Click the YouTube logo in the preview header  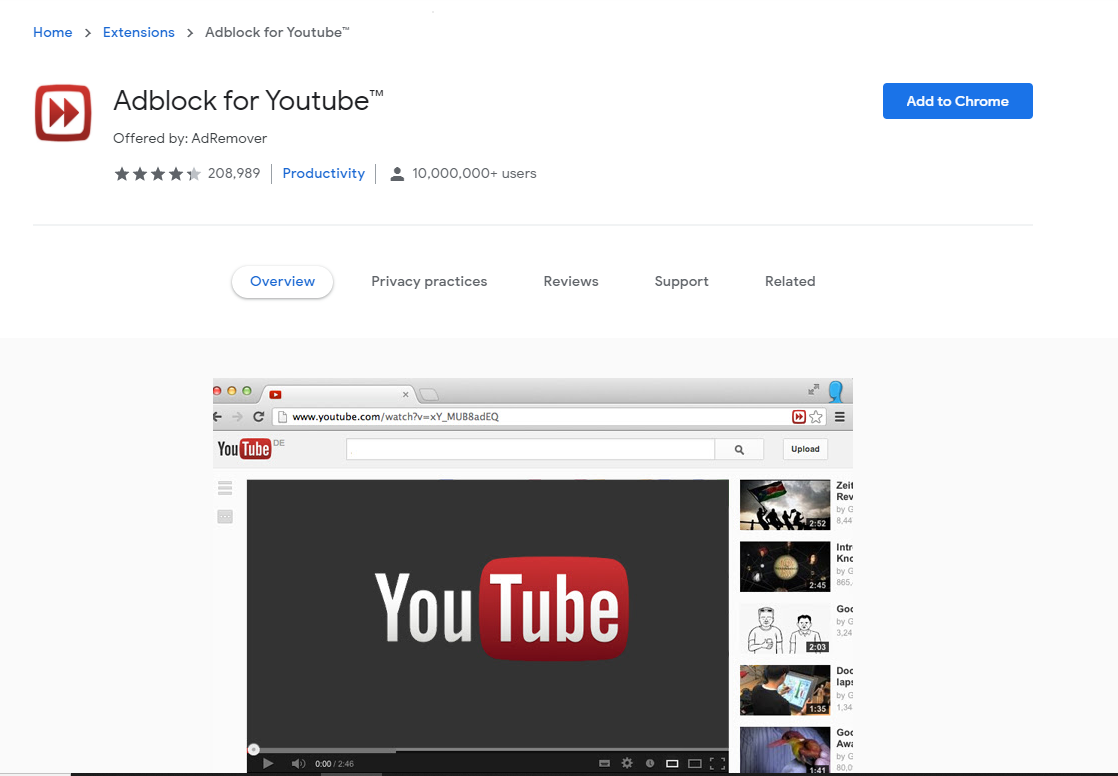(244, 449)
